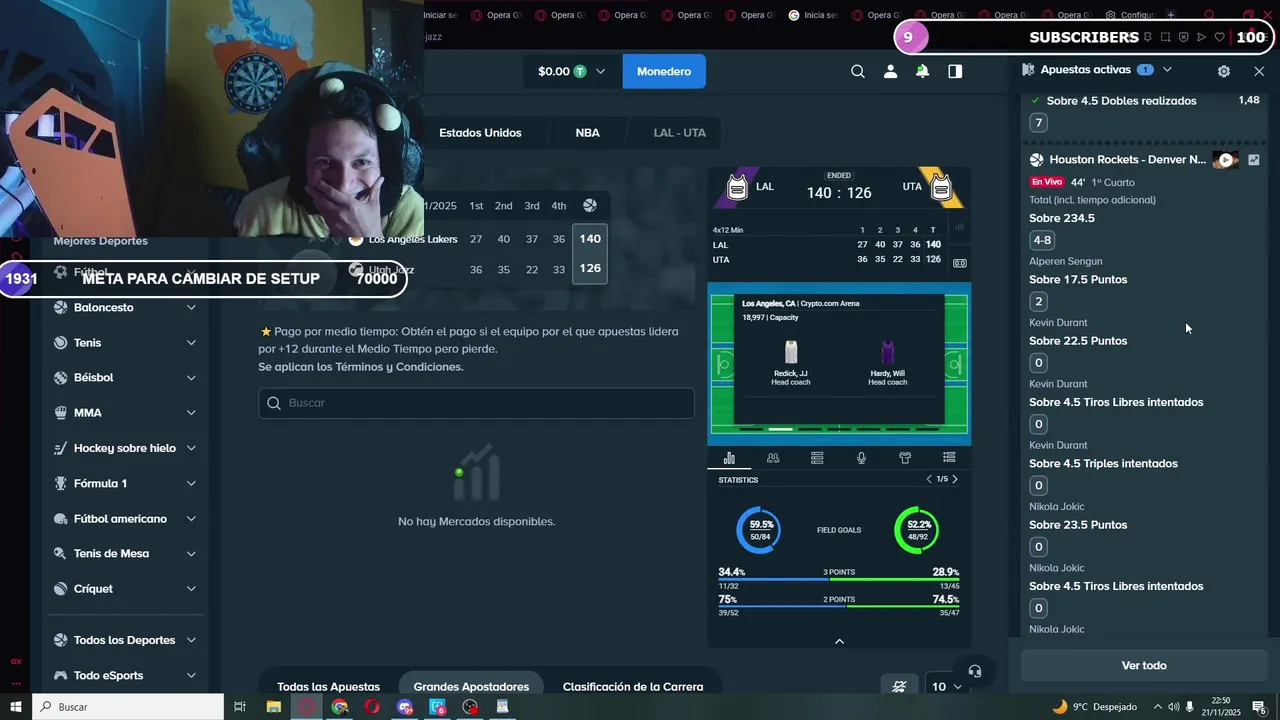Select the Houston Rockets - Denver bet title
Viewport: 1280px width, 720px height.
coord(1128,160)
